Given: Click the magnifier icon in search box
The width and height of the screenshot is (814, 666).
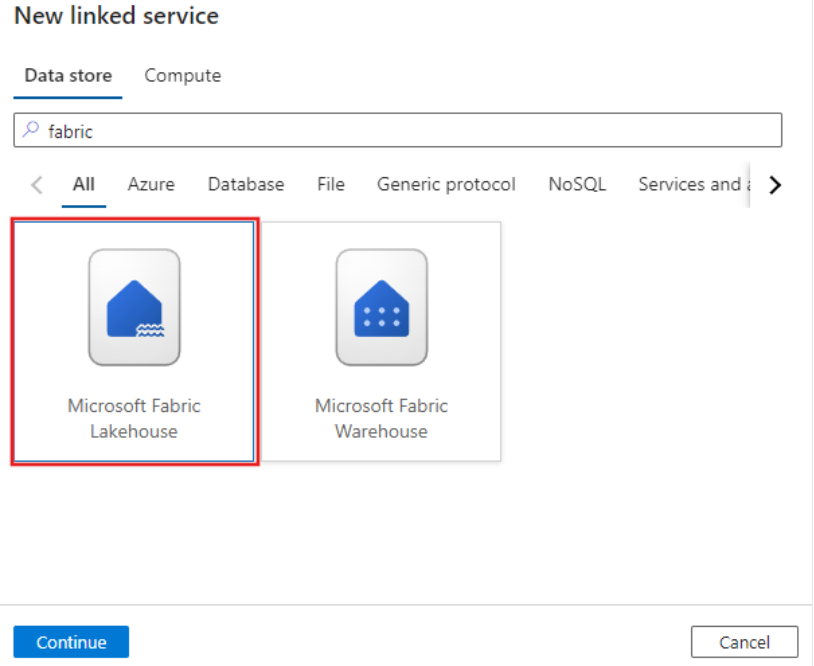Looking at the screenshot, I should coord(31,130).
